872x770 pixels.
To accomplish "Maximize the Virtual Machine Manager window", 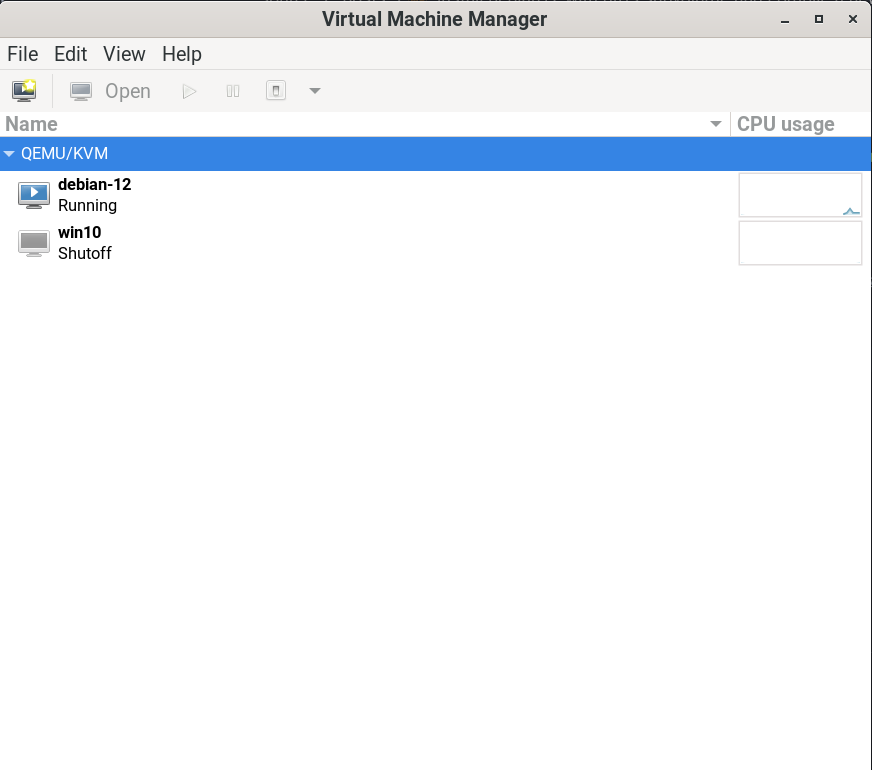I will [819, 19].
